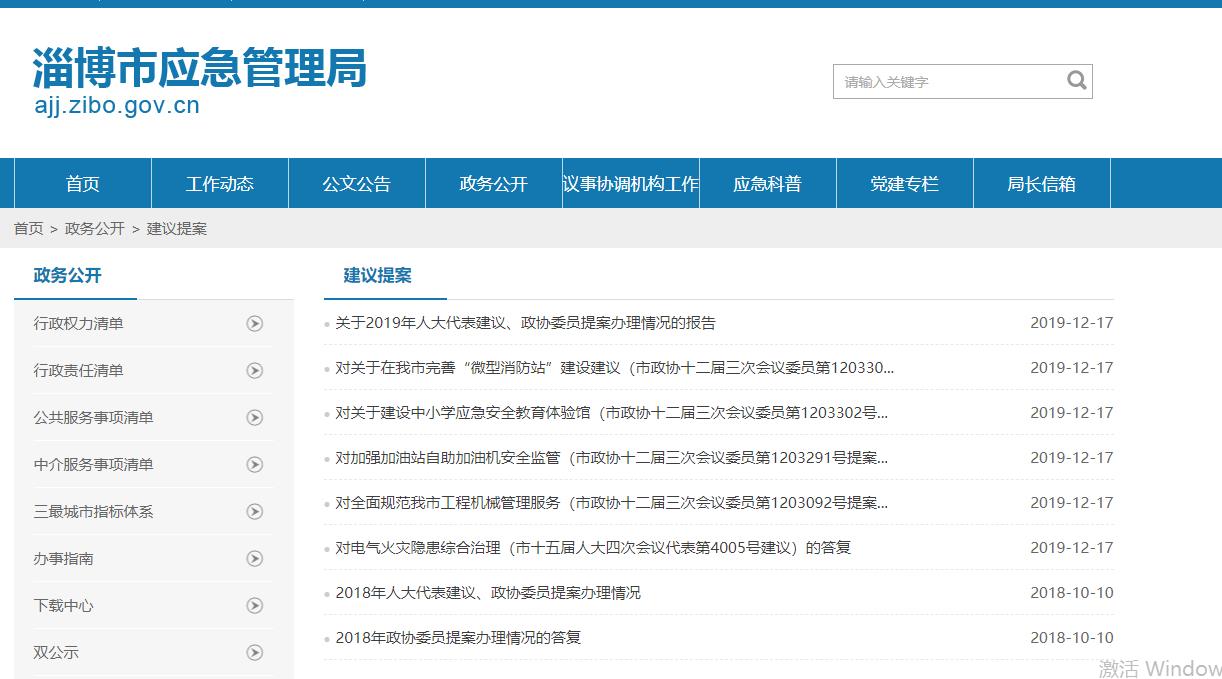Open article about 工程机械管理服务
Screen dimensions: 1222x679
coord(612,502)
